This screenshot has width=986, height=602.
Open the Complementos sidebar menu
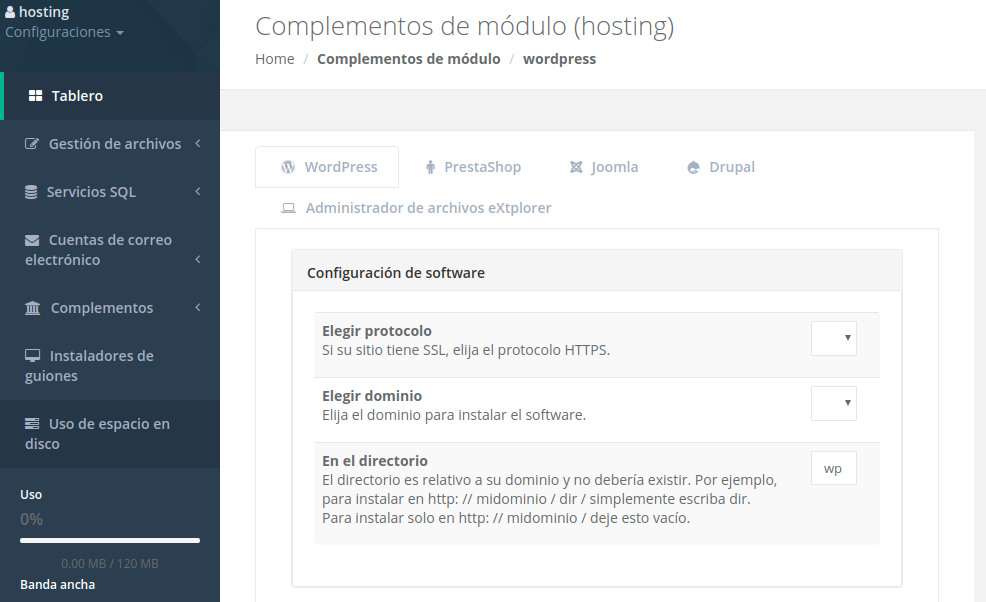click(x=110, y=308)
